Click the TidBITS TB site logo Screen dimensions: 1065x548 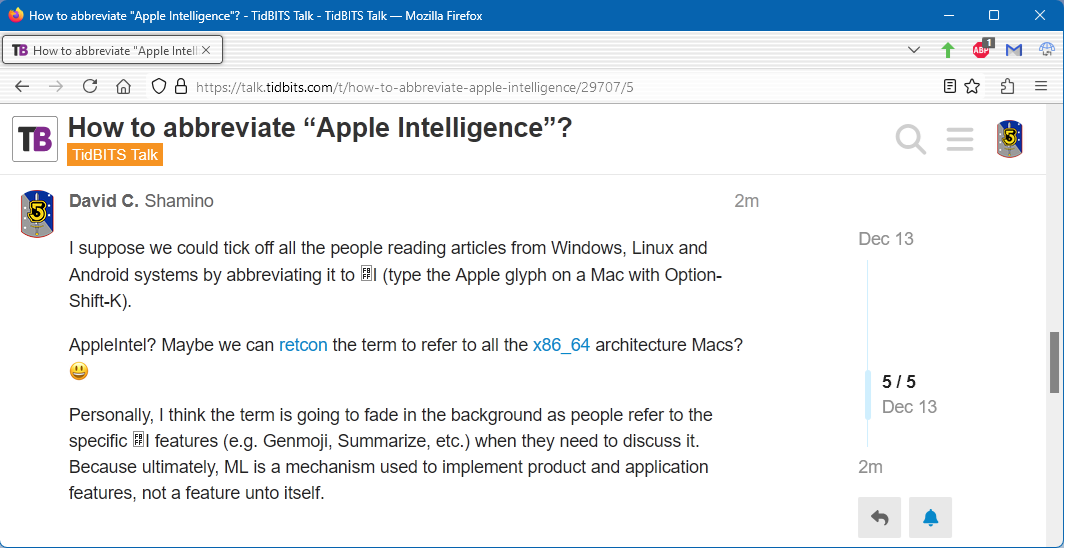[x=35, y=139]
